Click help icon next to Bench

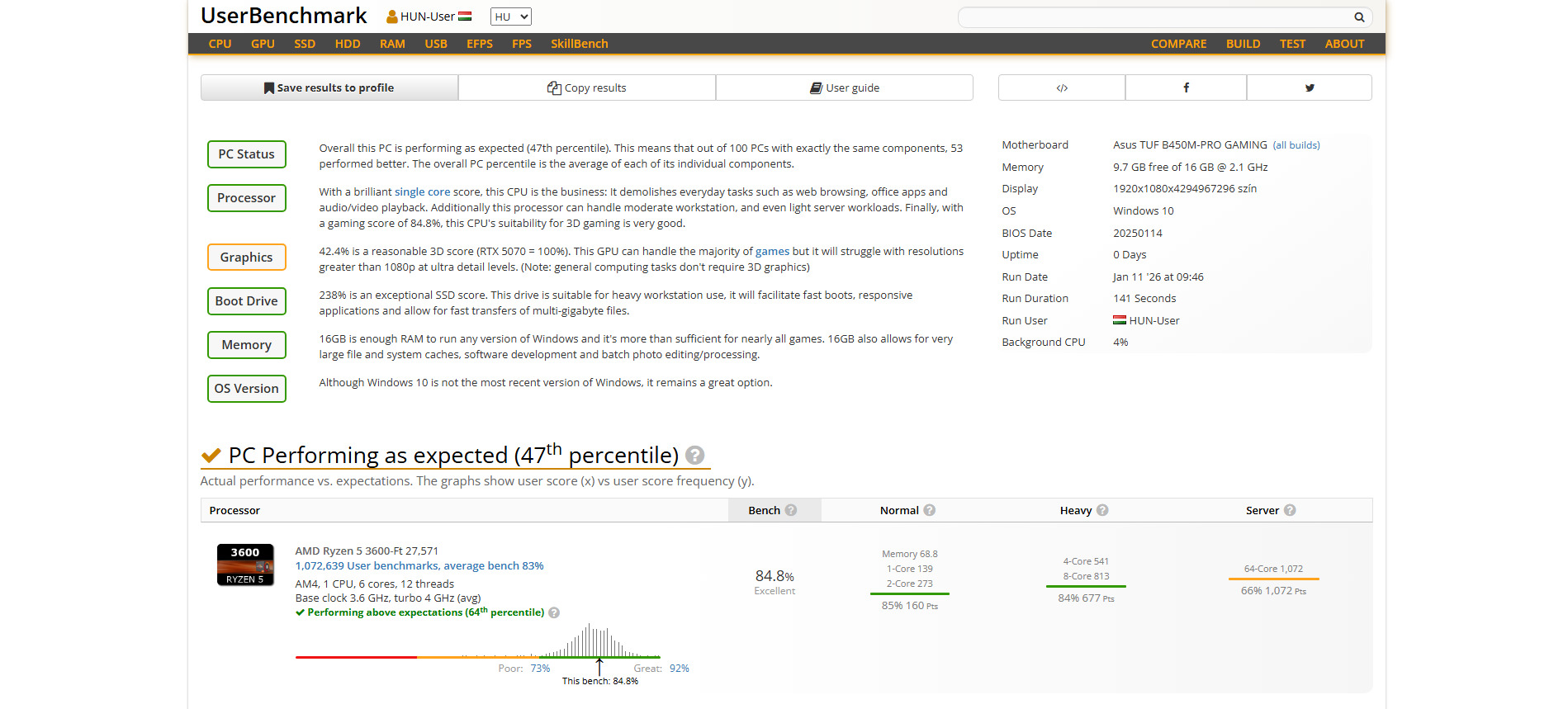[791, 510]
